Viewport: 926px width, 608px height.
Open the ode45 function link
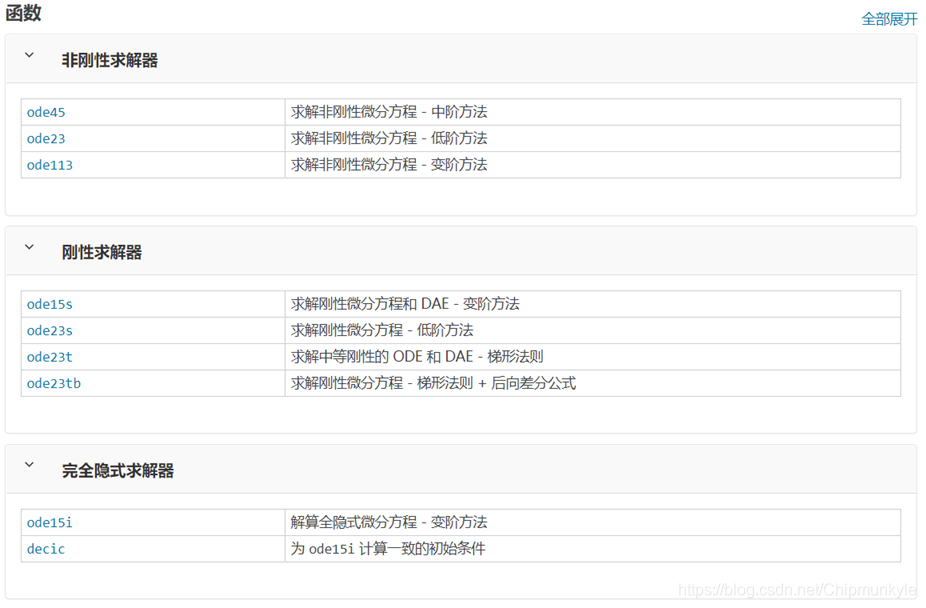(x=45, y=112)
